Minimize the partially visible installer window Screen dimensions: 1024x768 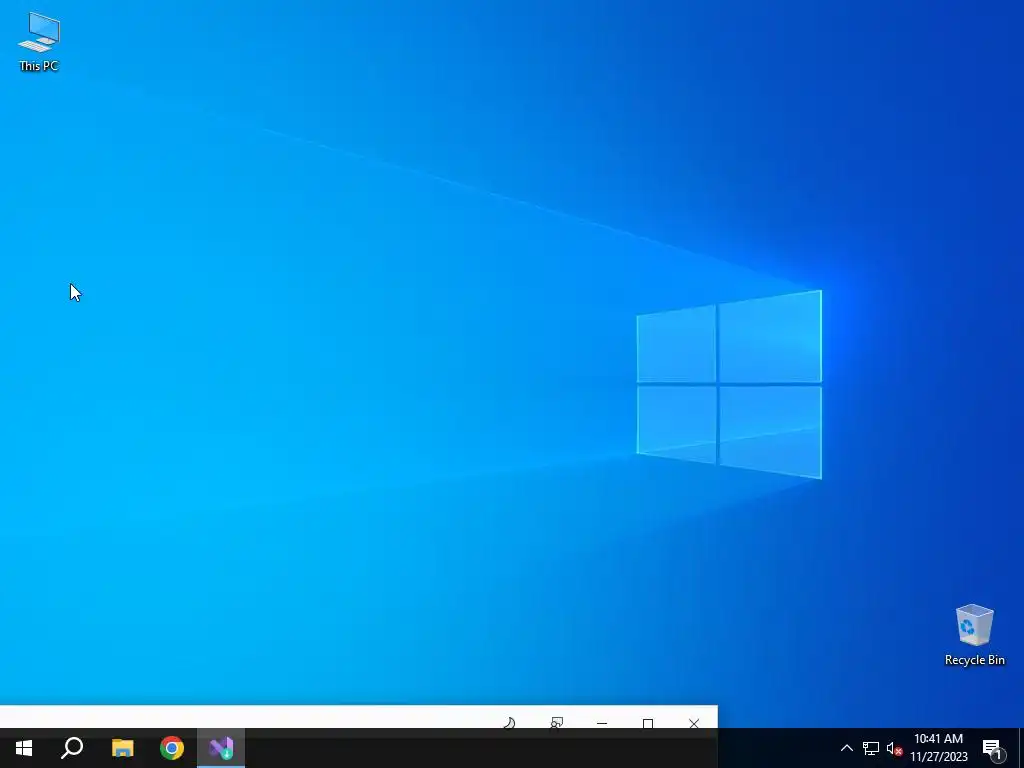[602, 723]
